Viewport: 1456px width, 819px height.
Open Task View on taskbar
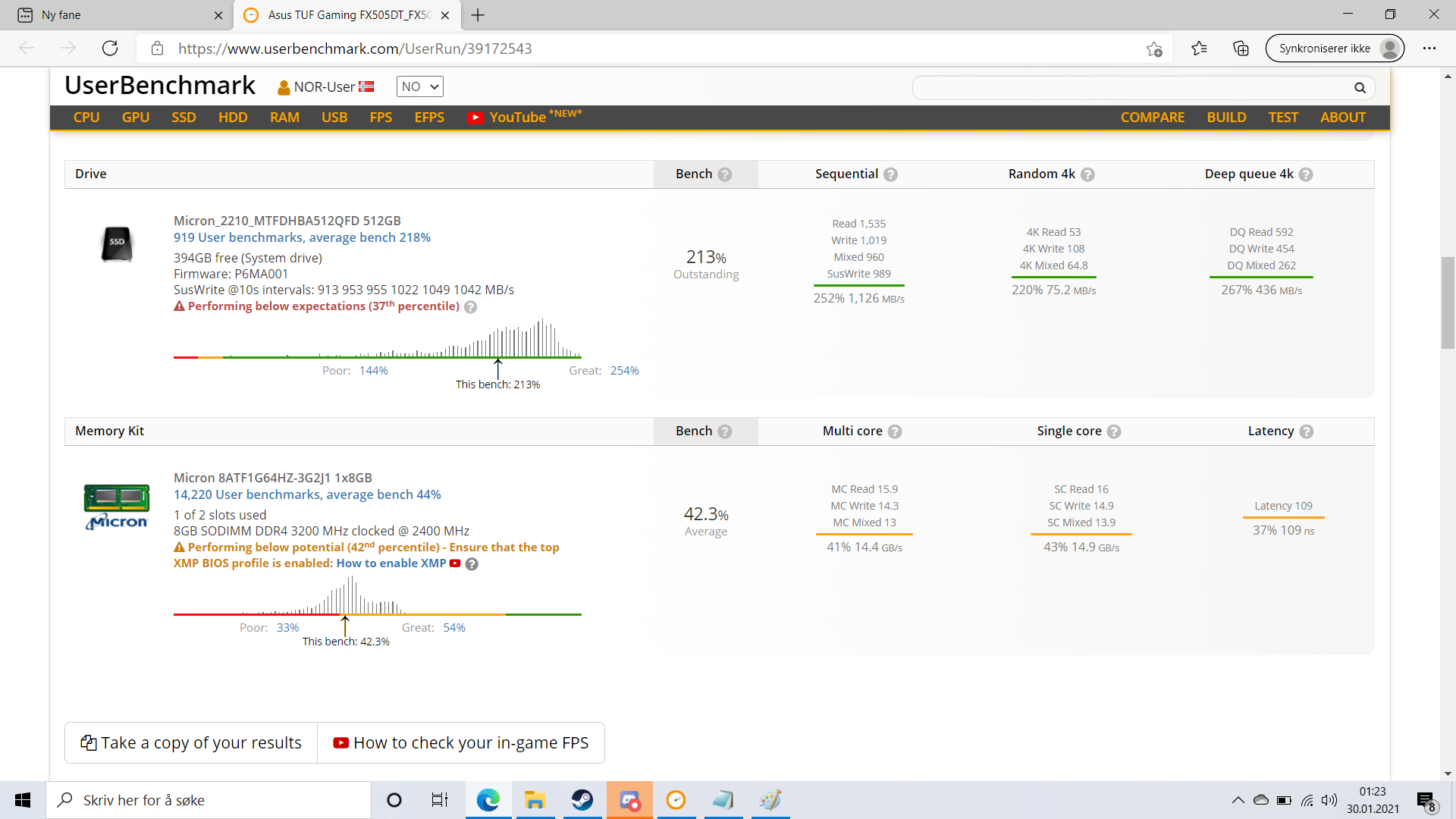(440, 800)
